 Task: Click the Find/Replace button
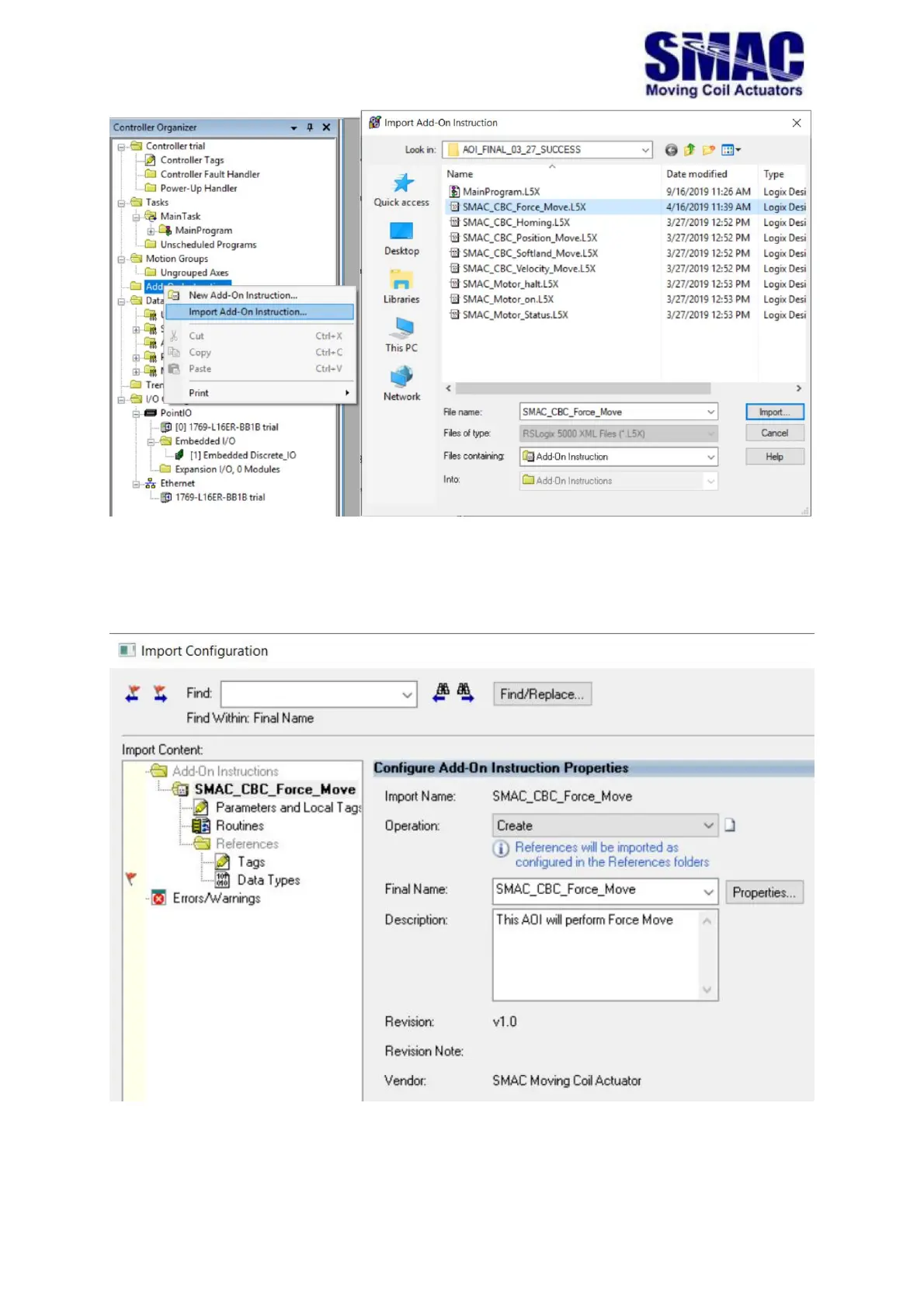[x=542, y=694]
